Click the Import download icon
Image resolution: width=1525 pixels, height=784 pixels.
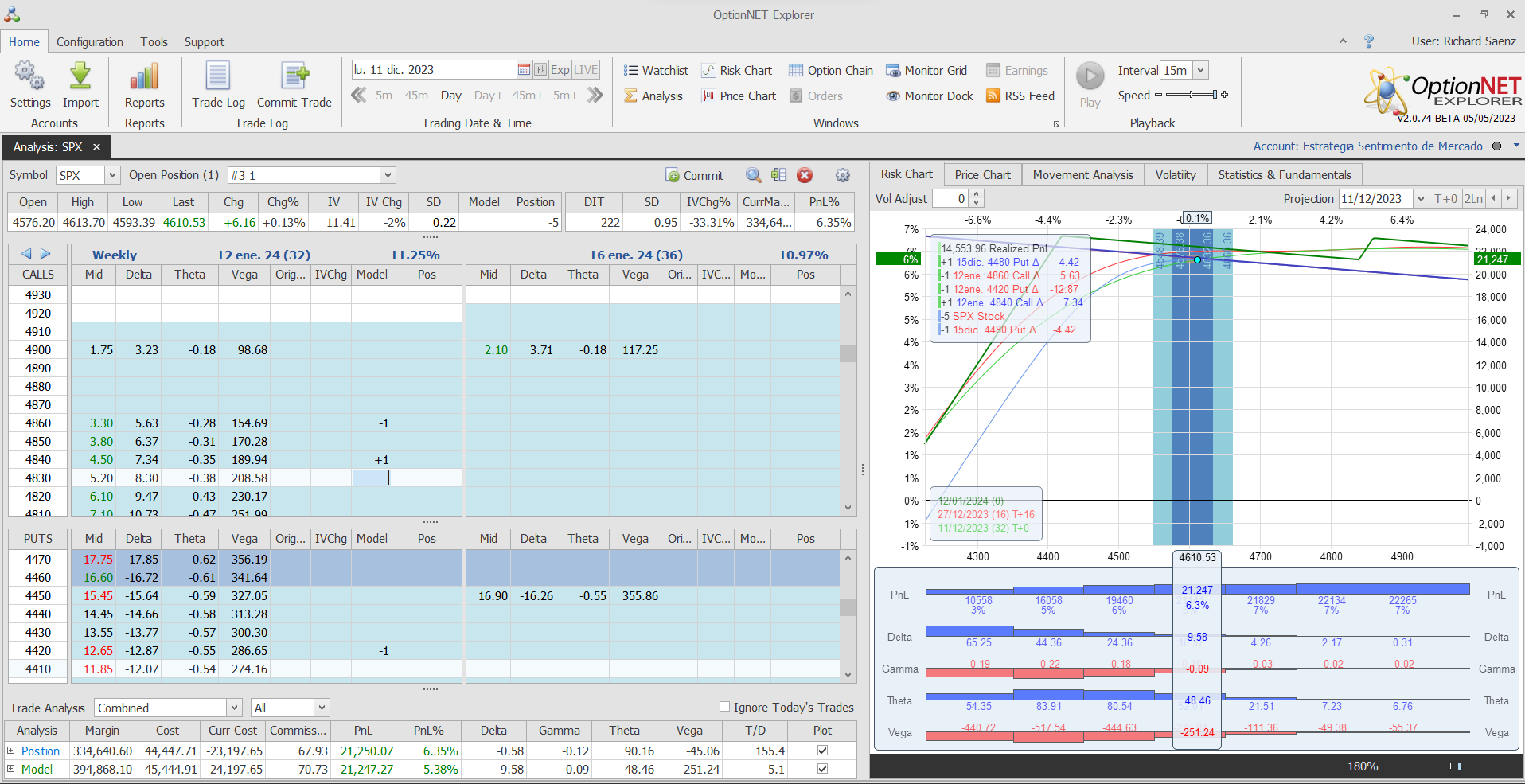coord(80,77)
